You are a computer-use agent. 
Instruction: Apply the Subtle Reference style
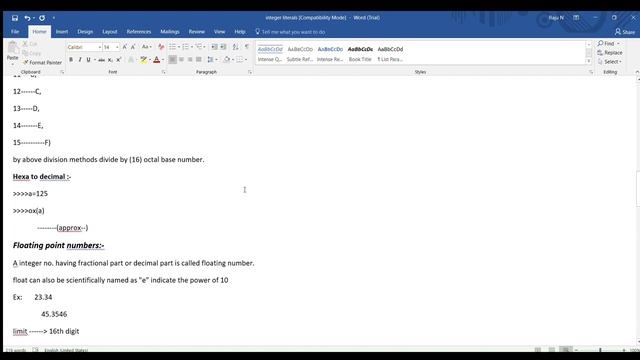pos(300,53)
